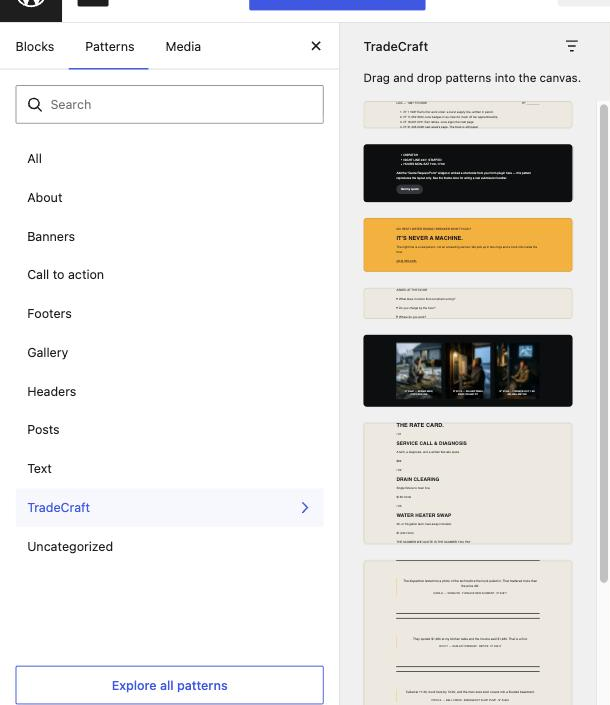Insert the dark photo gallery pattern
The width and height of the screenshot is (610, 705).
[x=468, y=371]
